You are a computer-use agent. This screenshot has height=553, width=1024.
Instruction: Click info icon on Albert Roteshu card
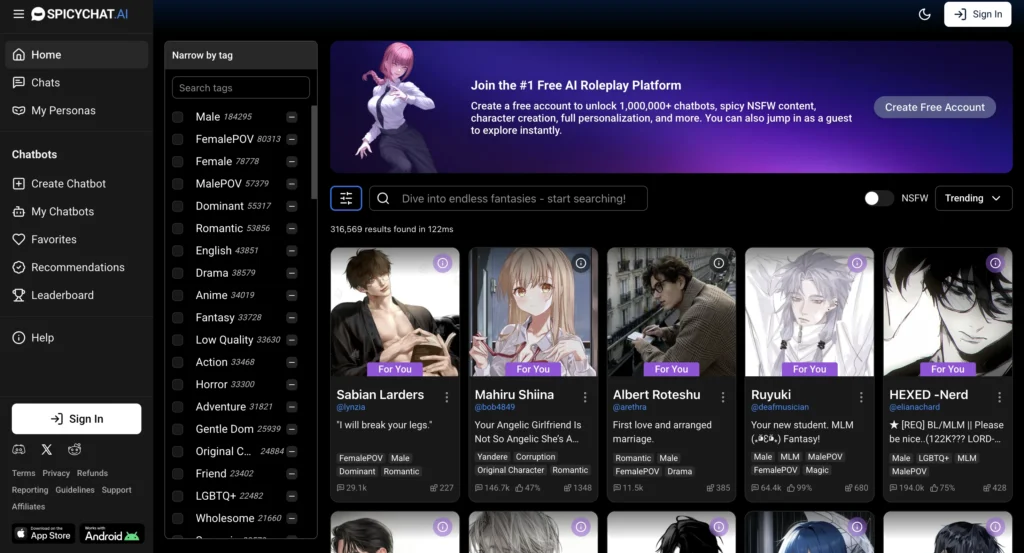pos(718,263)
